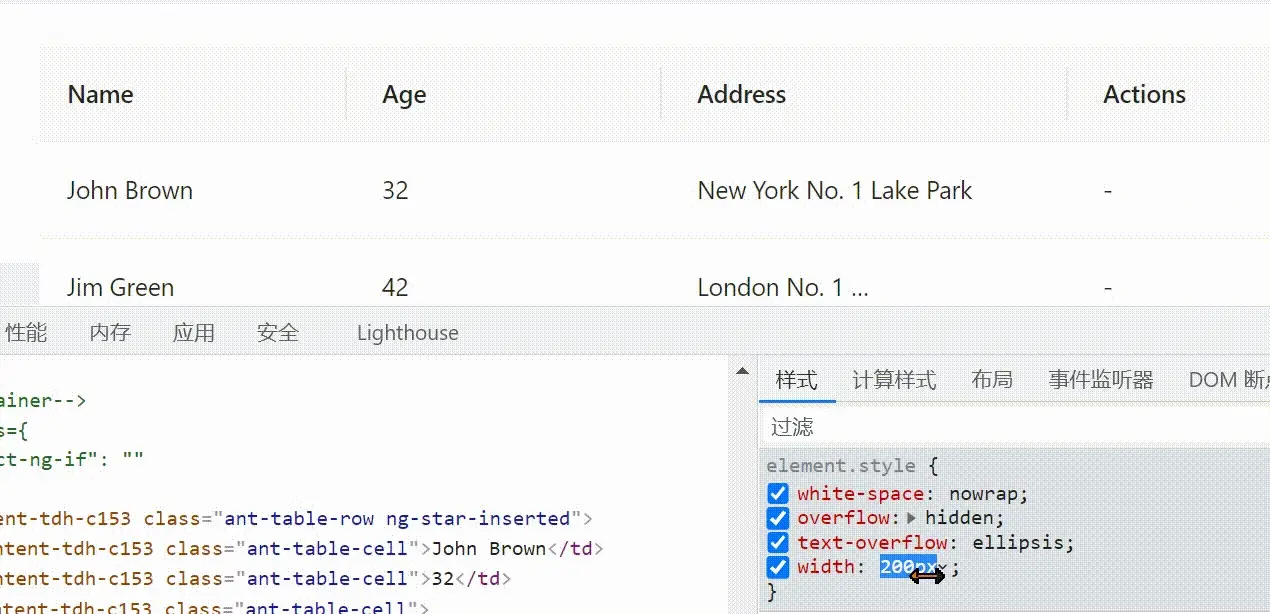Image resolution: width=1270 pixels, height=614 pixels.
Task: Uncheck the white-space: nowrap property
Action: (x=778, y=493)
